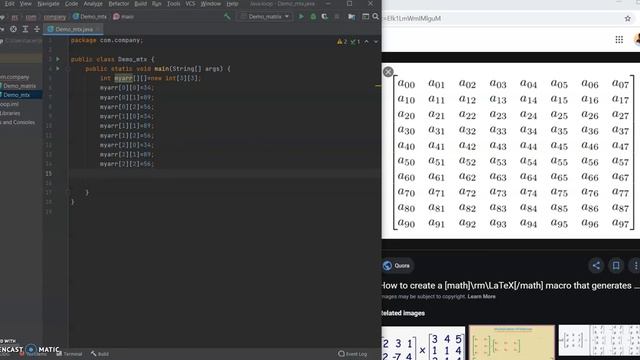
Task: Open the Edit menu
Action: pos(9,4)
